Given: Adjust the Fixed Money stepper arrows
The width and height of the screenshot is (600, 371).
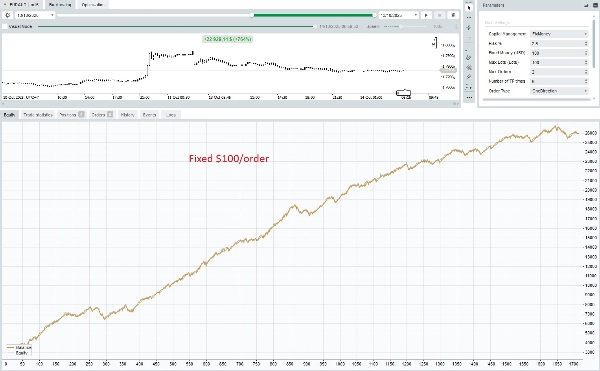Looking at the screenshot, I should 586,53.
